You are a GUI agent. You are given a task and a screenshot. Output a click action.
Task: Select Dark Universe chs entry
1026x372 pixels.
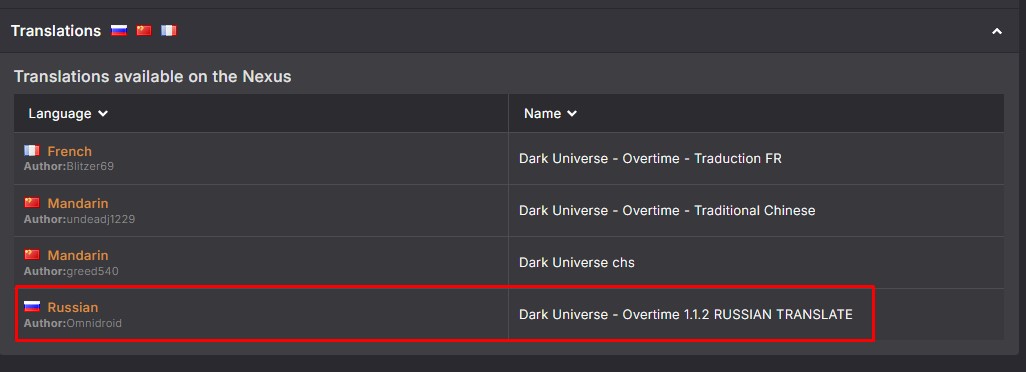click(576, 262)
